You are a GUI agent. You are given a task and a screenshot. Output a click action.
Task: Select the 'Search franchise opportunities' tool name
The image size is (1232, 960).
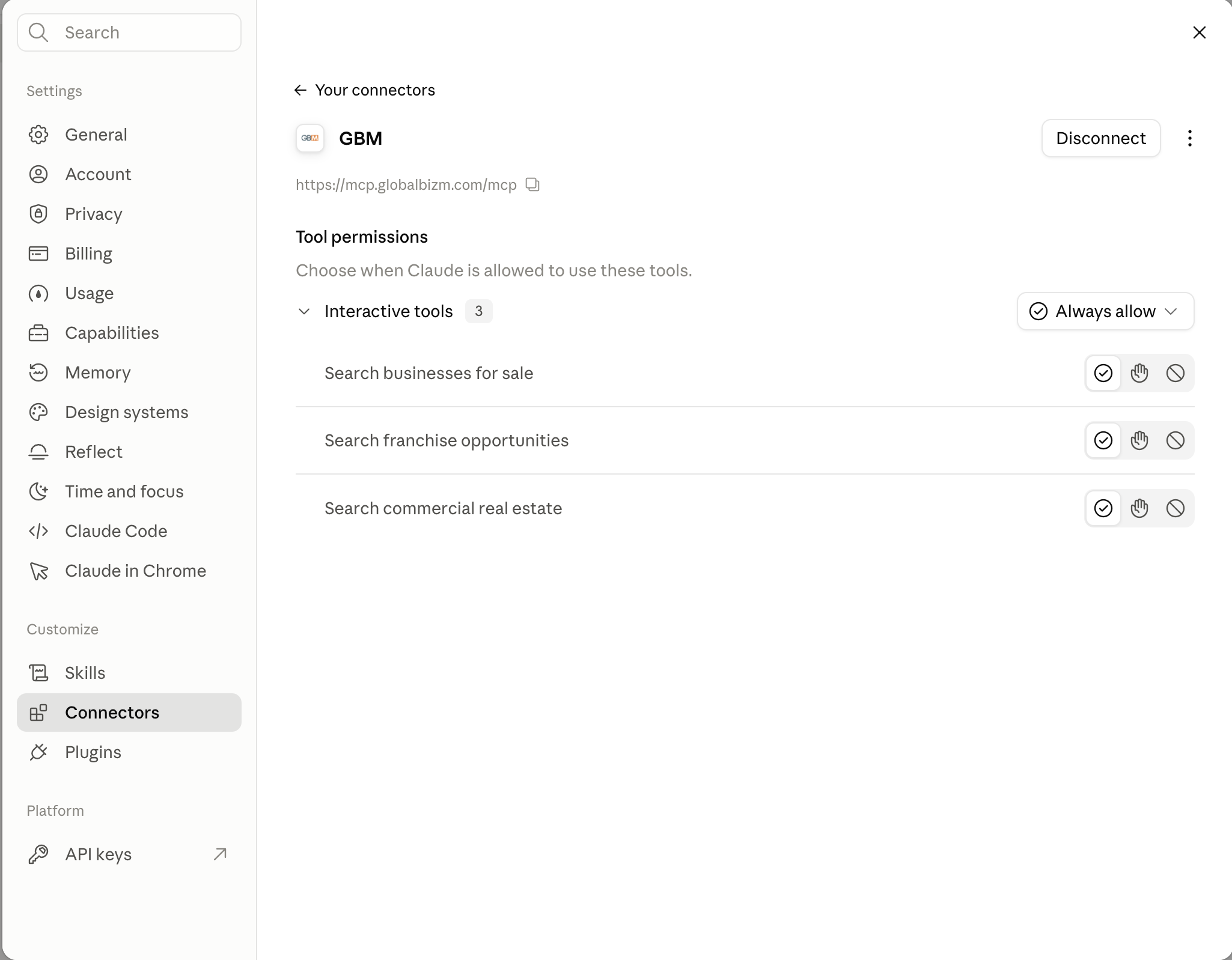point(447,440)
